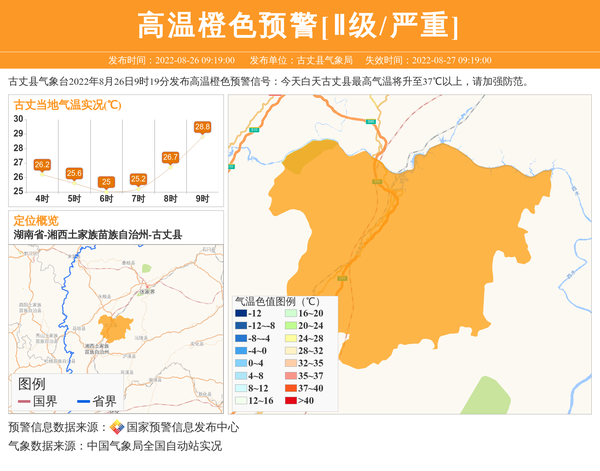
Task: Click the red 国界 line legend symbol
Action: pos(25,402)
